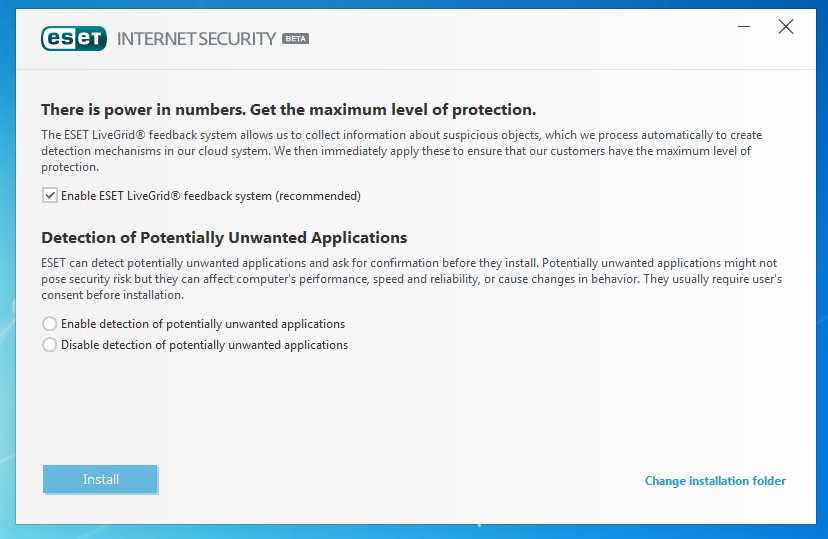Click the ESET logo
This screenshot has height=539, width=828.
click(74, 38)
